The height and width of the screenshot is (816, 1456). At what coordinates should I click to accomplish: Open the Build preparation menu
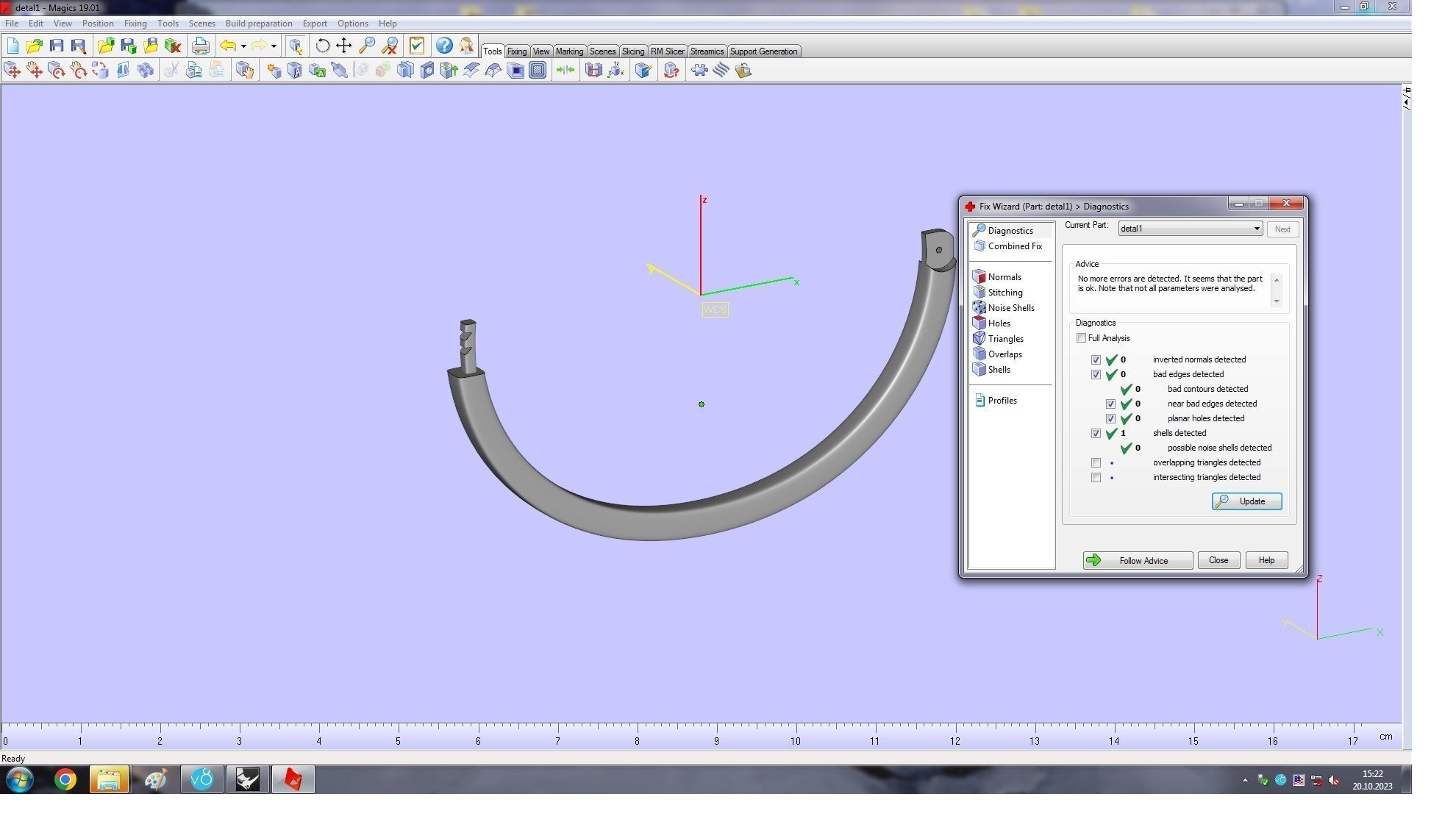[258, 24]
